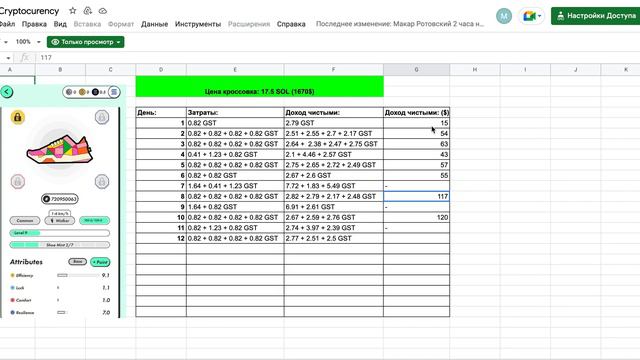Open the name box dropdown arrow
Viewport: 640px width, 360px height.
point(8,58)
